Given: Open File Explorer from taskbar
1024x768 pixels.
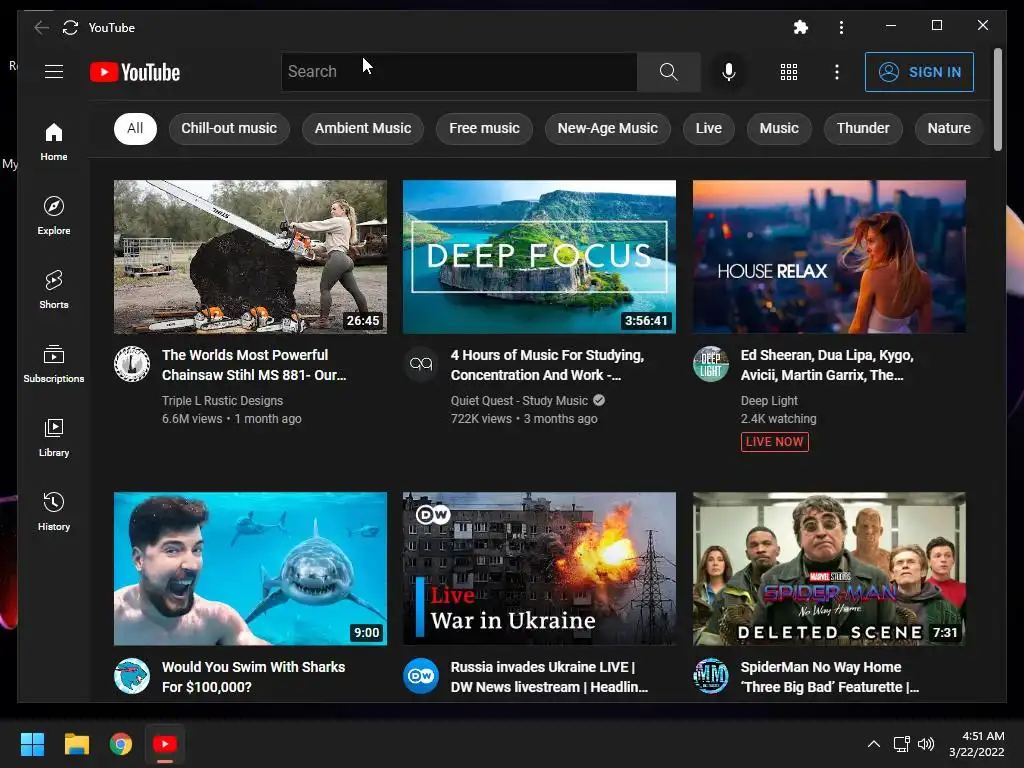Looking at the screenshot, I should tap(76, 744).
